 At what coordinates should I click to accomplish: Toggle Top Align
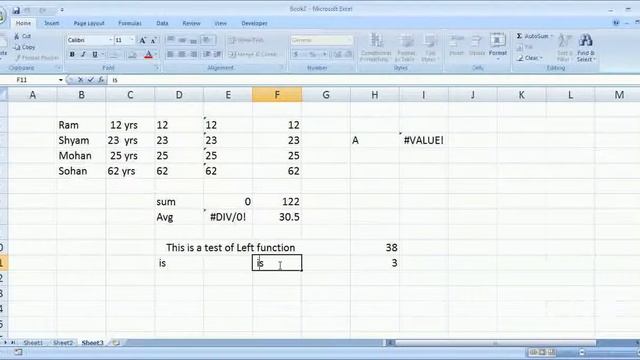(171, 40)
